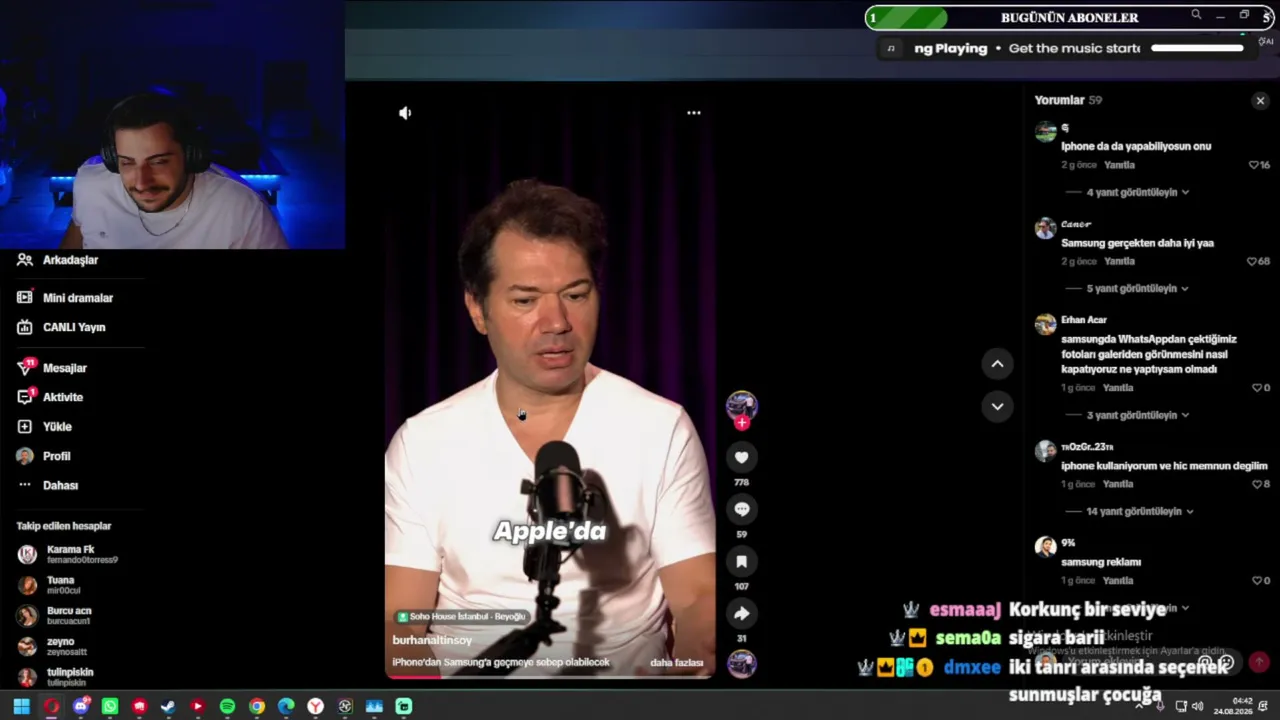This screenshot has width=1280, height=720.
Task: Like the 'Iphone da da yapabiliyosun onu' comment
Action: (1254, 165)
